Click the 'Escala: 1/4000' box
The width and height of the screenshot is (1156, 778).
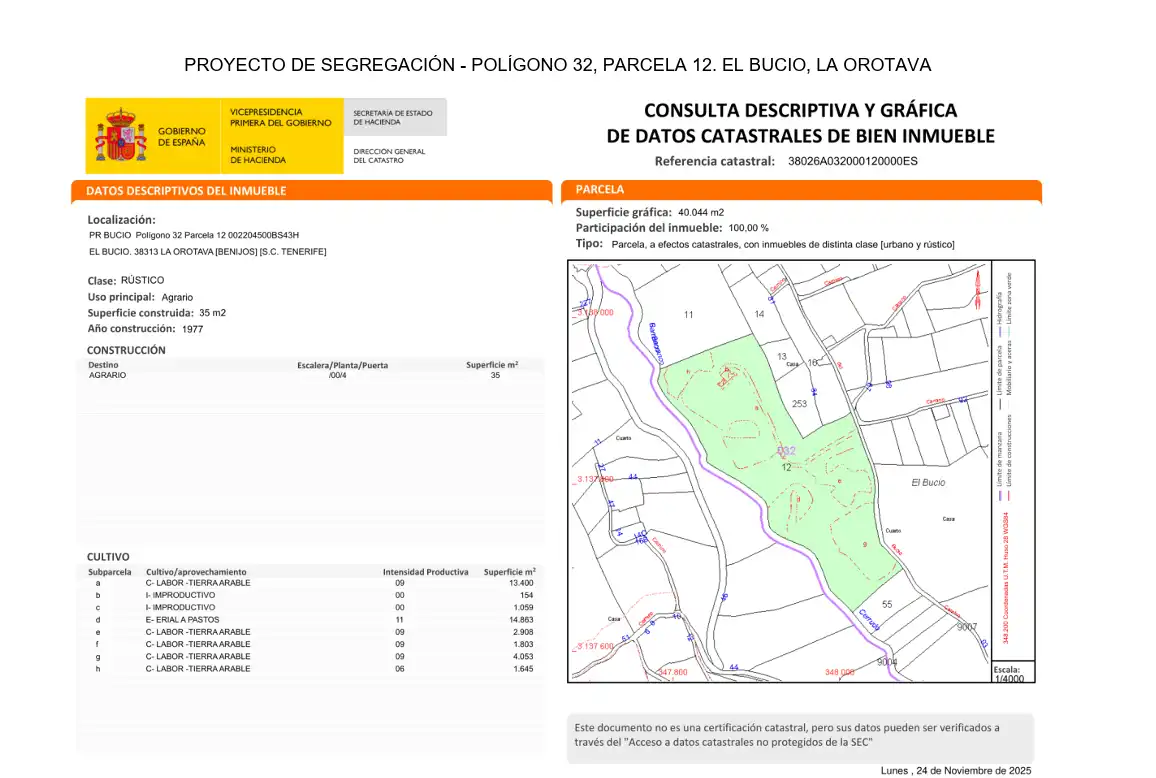(x=1013, y=672)
